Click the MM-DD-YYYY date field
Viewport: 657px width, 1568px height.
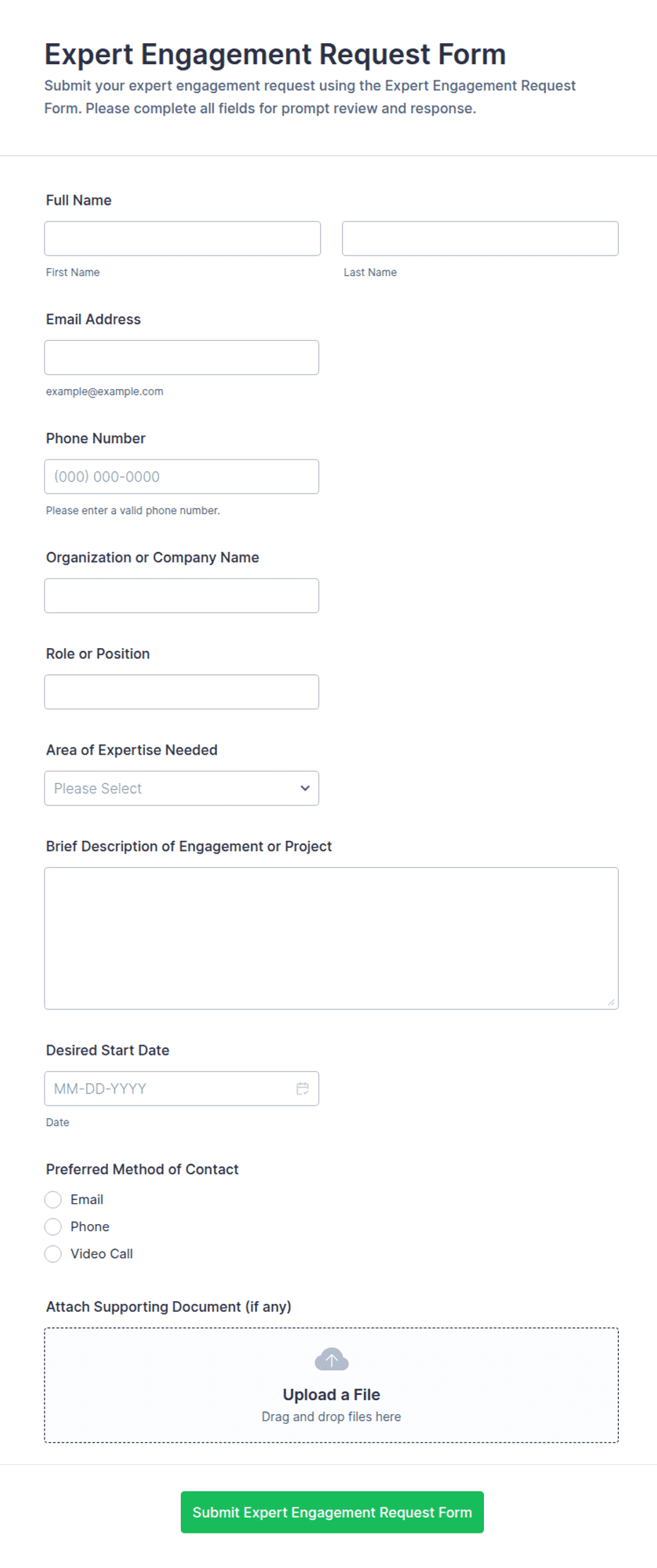(x=182, y=1088)
